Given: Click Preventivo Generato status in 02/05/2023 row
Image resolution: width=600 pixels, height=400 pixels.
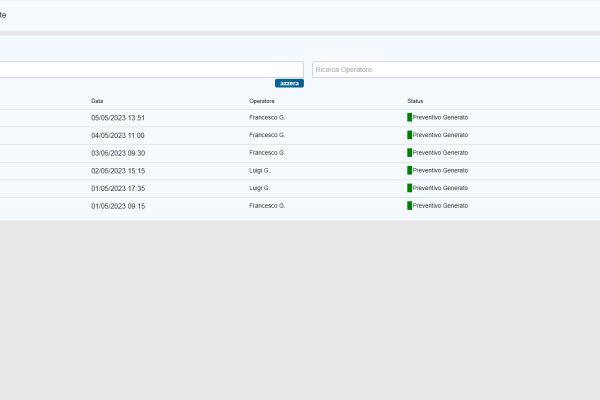Looking at the screenshot, I should (440, 170).
